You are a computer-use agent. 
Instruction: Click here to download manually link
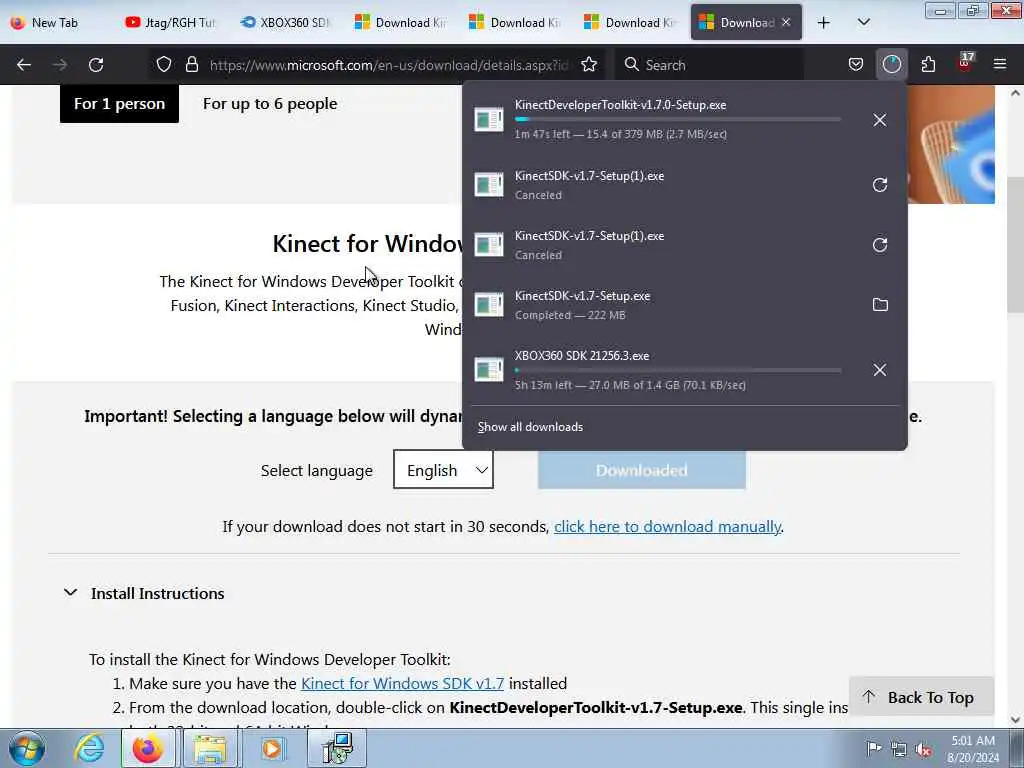tap(667, 526)
